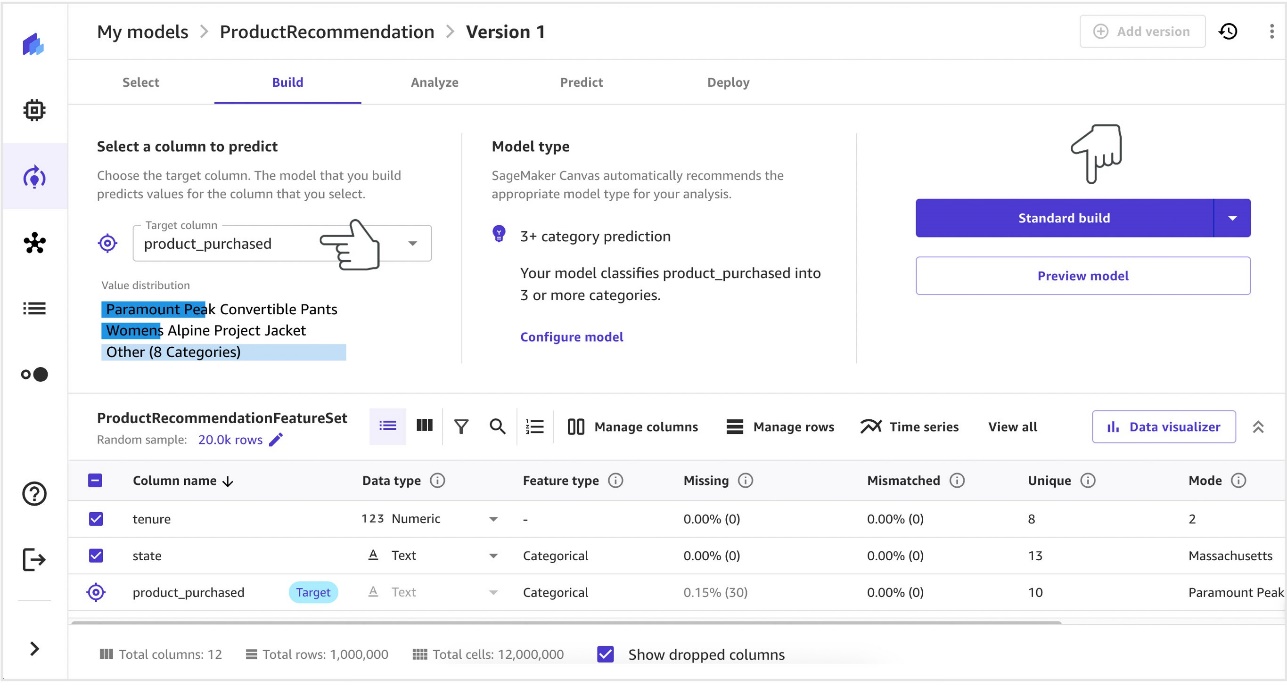This screenshot has height=695, width=1287.
Task: Click the filter funnel icon
Action: pos(461,427)
